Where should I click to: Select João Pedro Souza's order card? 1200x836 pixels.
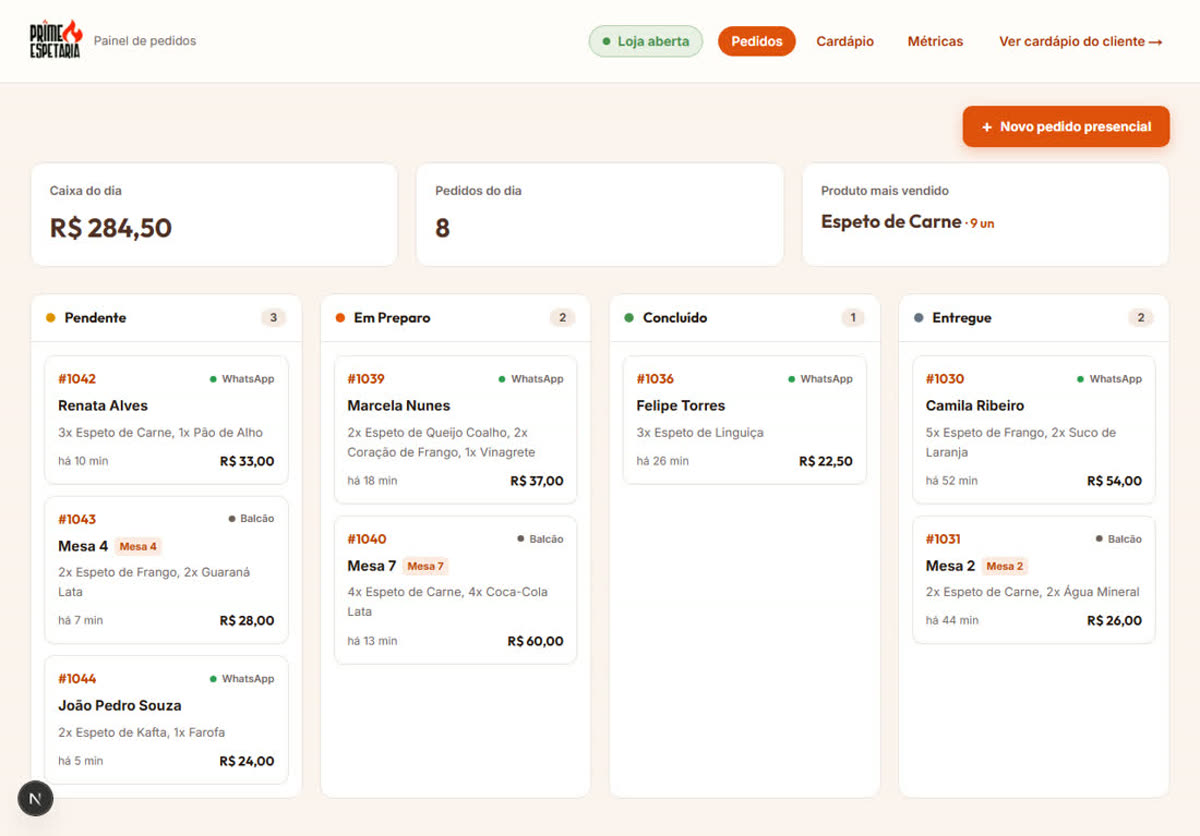pyautogui.click(x=166, y=720)
